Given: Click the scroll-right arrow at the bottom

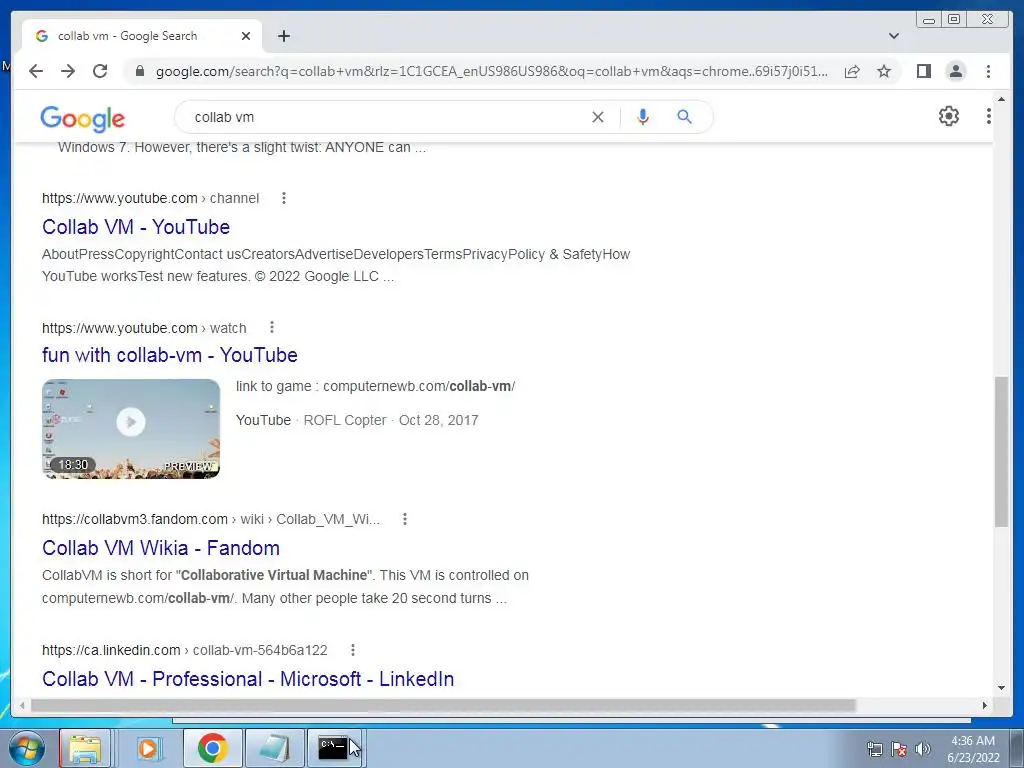Looking at the screenshot, I should (x=985, y=705).
